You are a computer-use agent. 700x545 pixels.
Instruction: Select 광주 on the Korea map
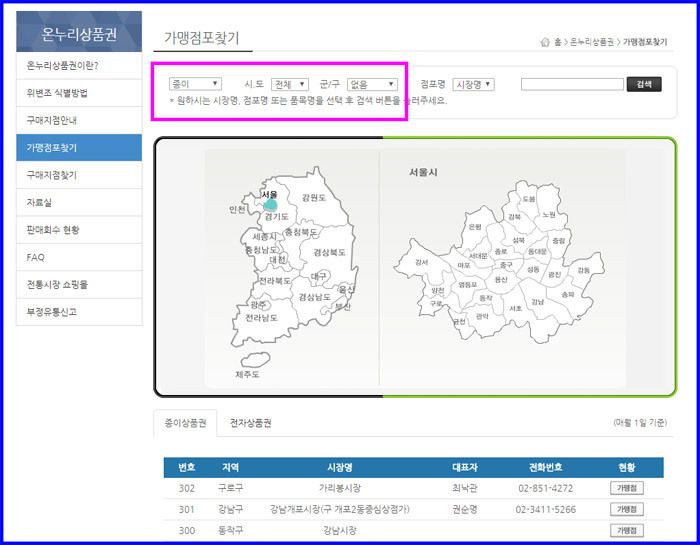point(258,304)
